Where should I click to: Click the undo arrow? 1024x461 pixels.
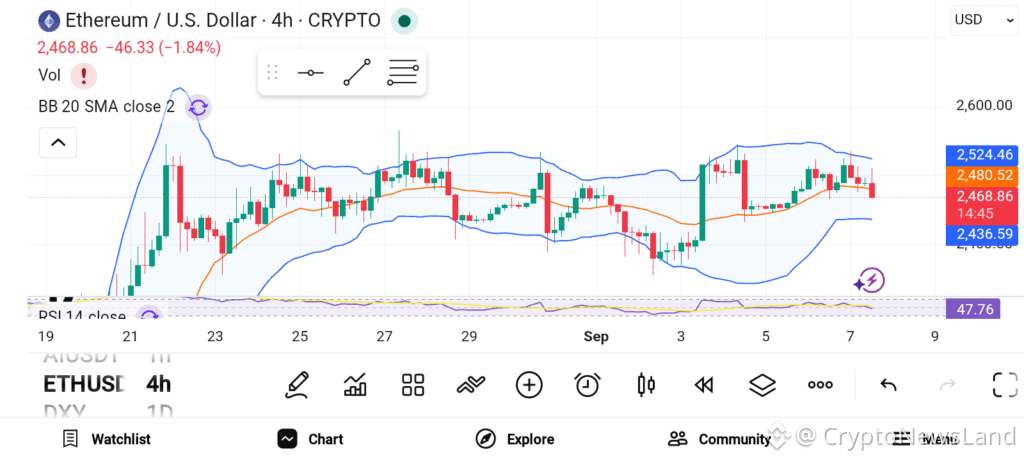click(x=888, y=385)
